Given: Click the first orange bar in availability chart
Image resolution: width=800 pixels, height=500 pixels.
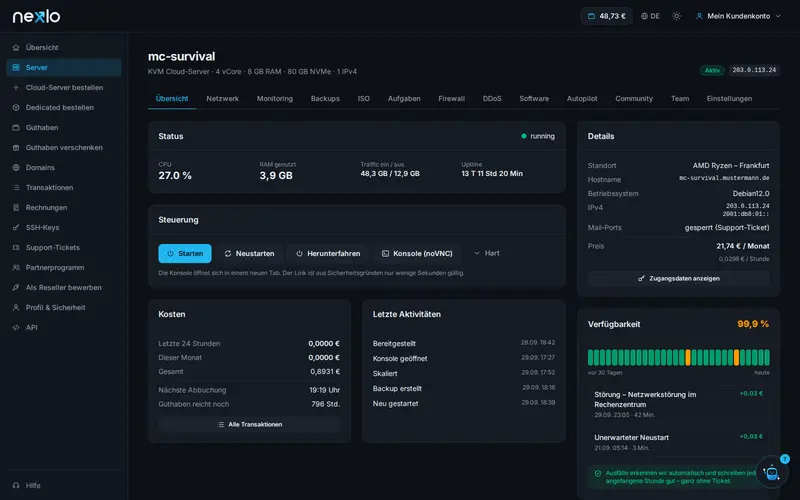Looking at the screenshot, I should coord(688,358).
